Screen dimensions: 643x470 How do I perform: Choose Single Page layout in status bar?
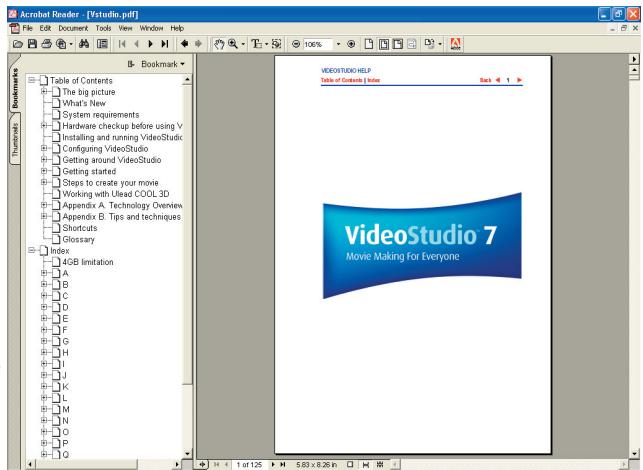coord(350,464)
